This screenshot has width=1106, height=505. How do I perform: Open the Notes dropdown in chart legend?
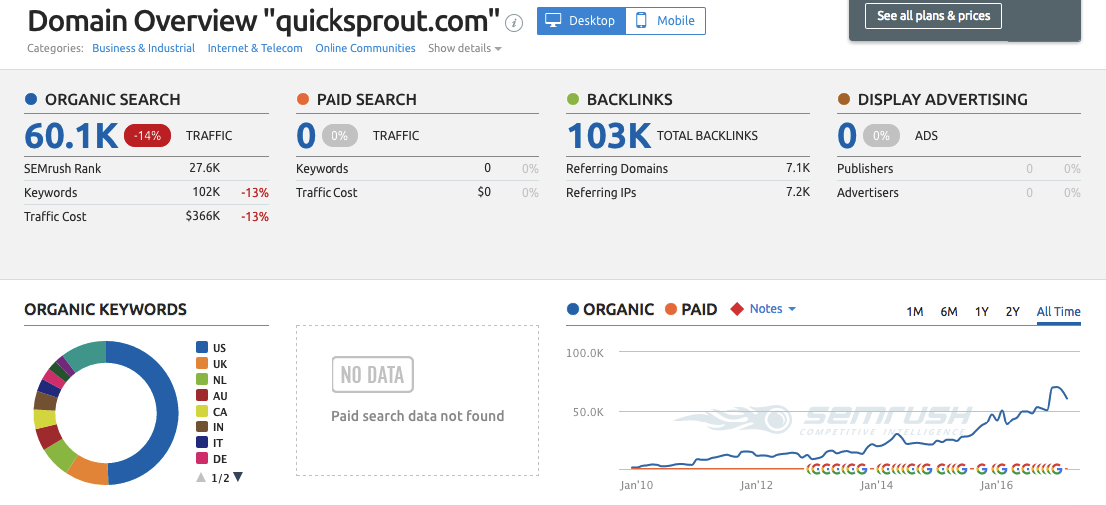772,309
